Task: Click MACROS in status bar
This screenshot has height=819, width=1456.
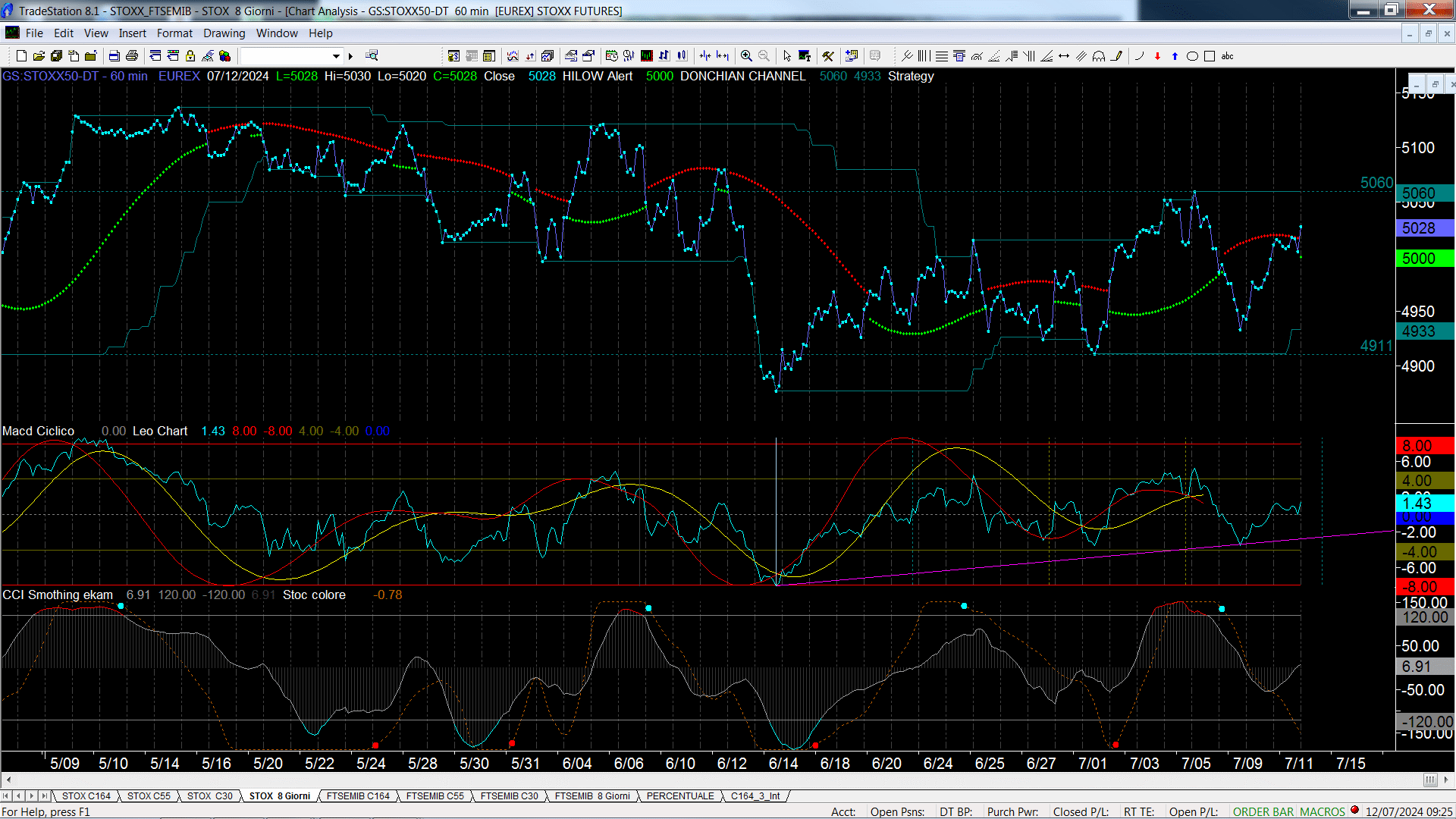Action: coord(1322,811)
